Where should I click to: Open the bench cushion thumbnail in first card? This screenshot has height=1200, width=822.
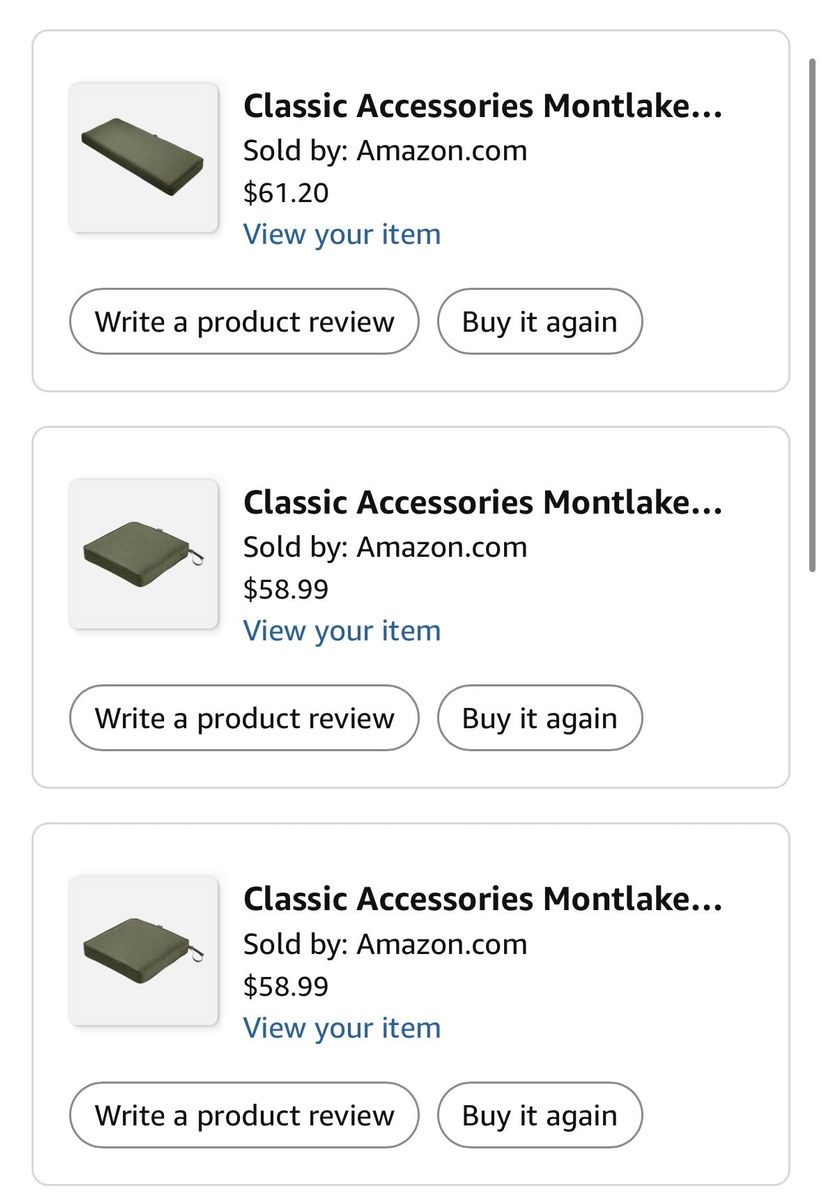[143, 158]
